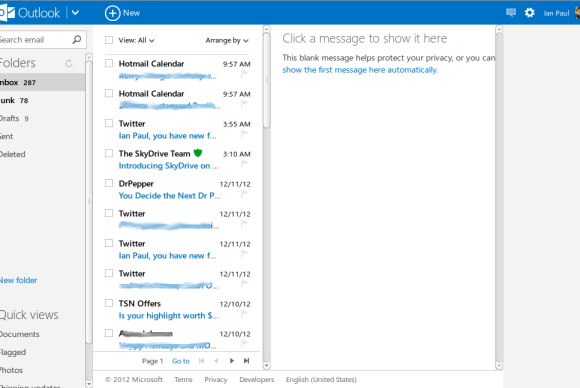Open the Developers footer link

(x=257, y=379)
